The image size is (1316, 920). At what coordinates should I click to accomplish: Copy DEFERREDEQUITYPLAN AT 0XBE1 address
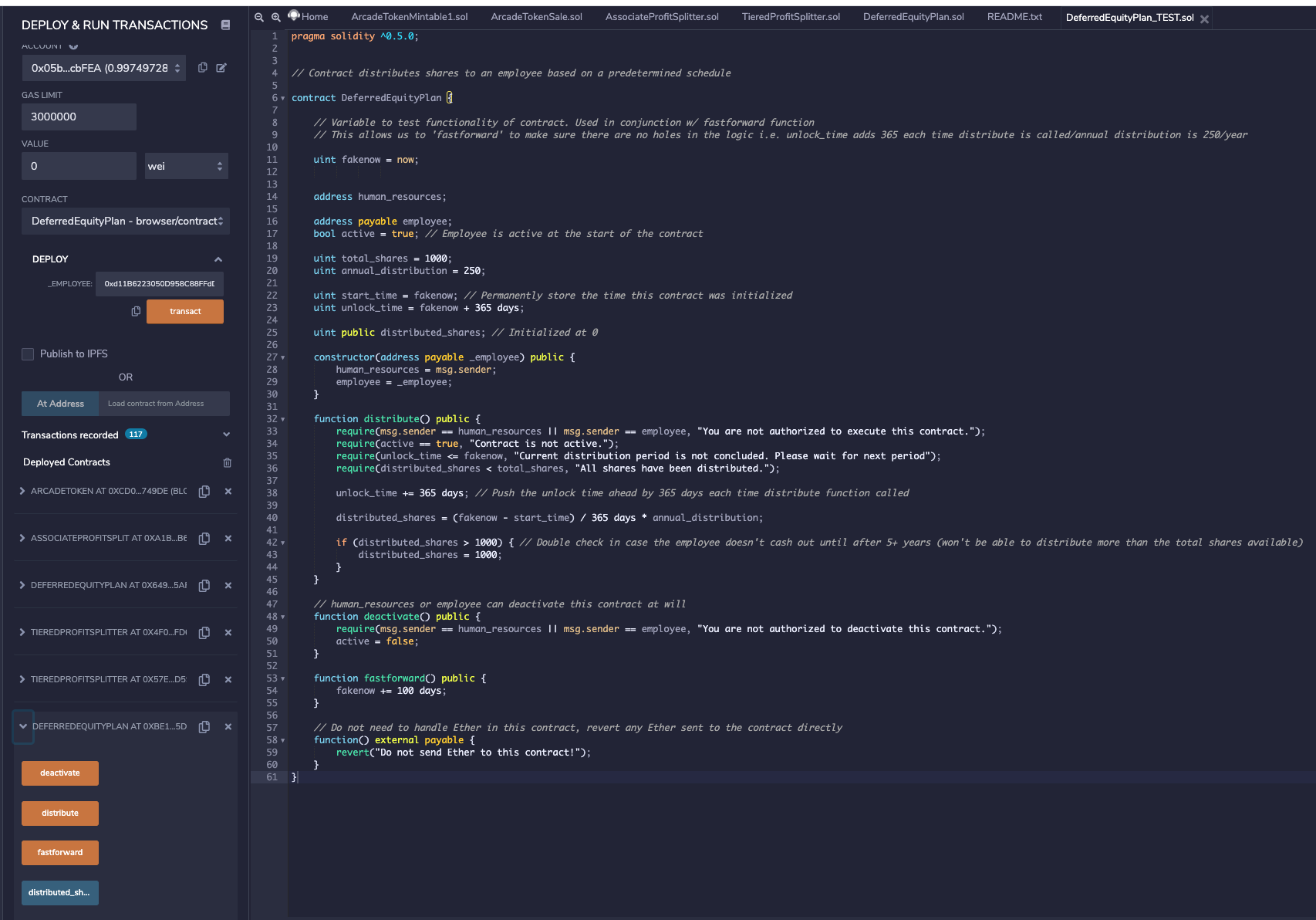[204, 727]
